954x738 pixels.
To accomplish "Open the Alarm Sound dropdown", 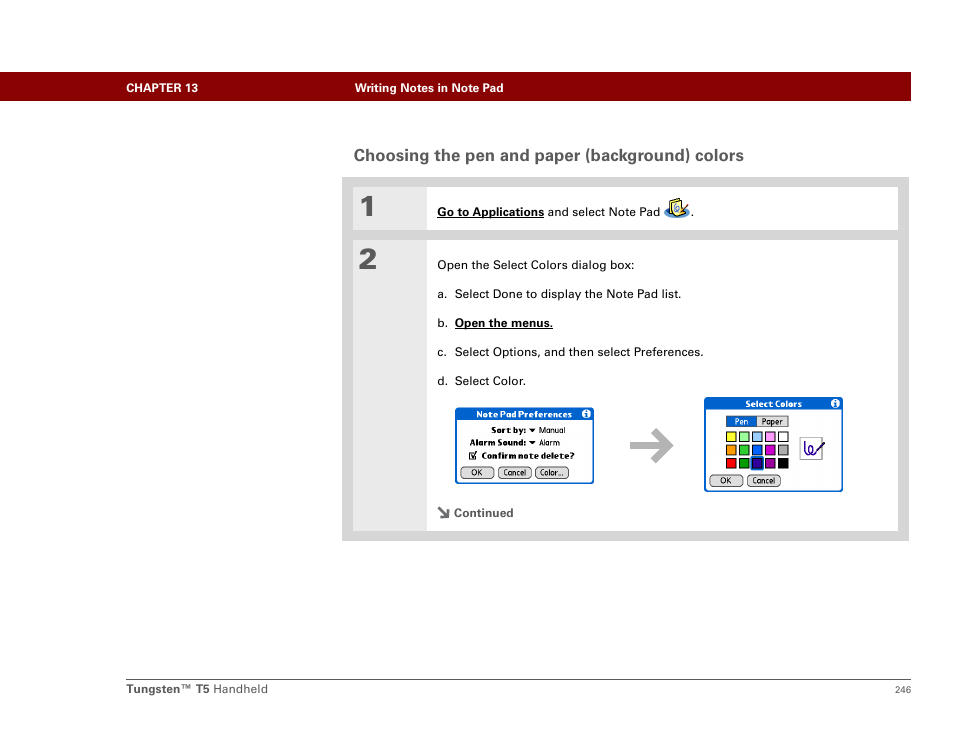I will point(545,443).
